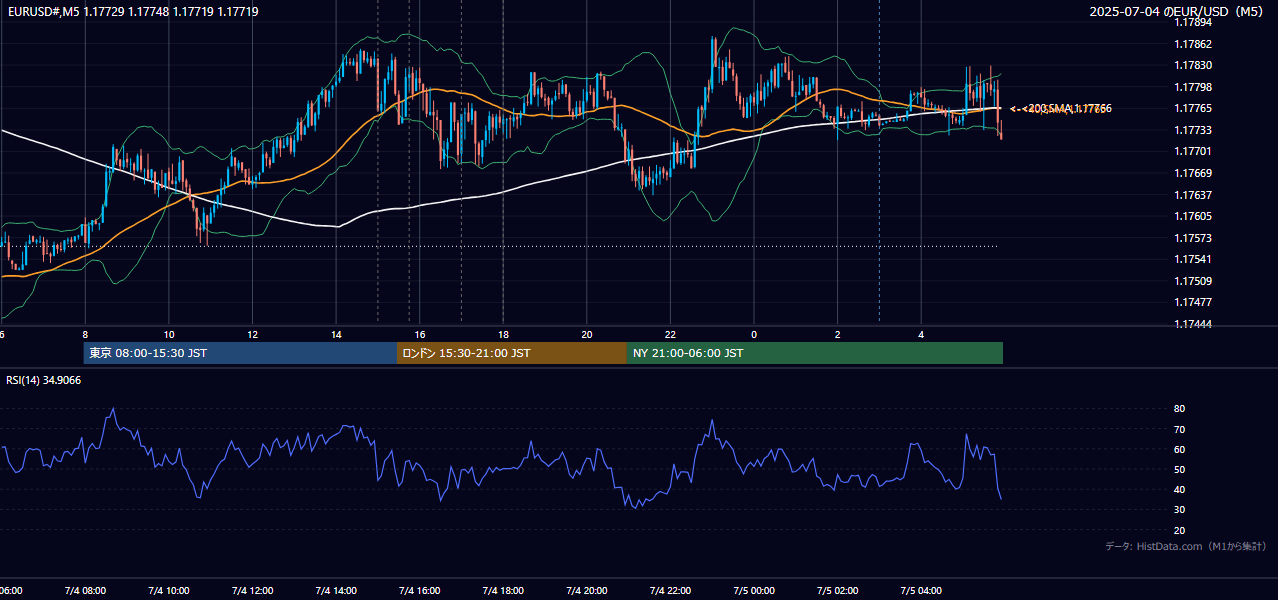This screenshot has width=1278, height=600.
Task: Click price axis label 1.17605
Action: (1192, 216)
